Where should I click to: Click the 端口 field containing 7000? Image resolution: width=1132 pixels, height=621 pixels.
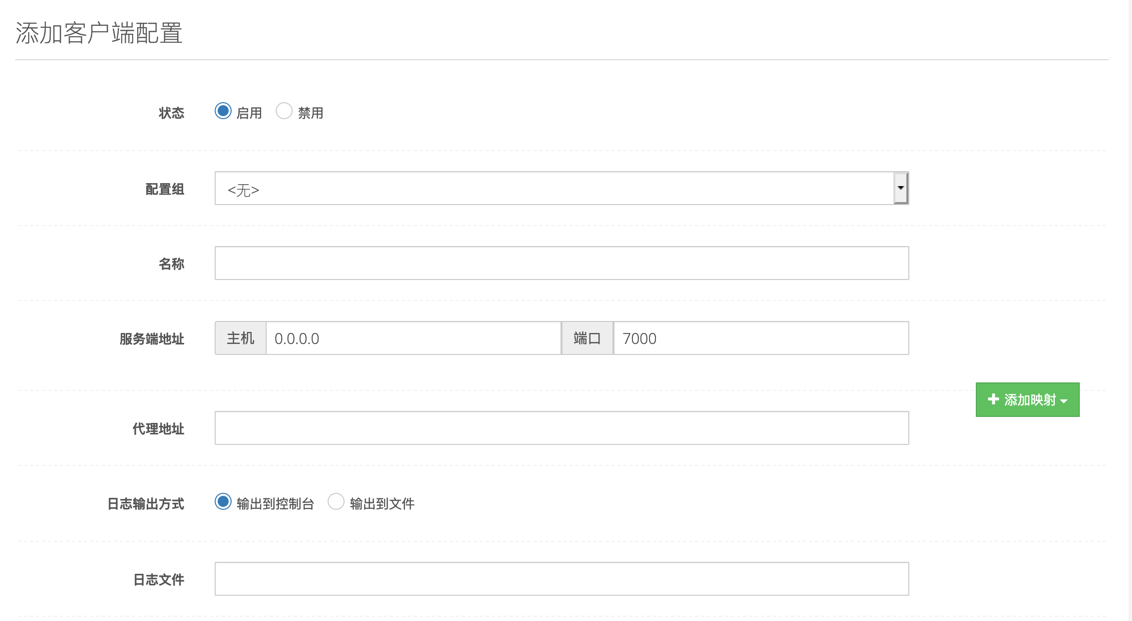pyautogui.click(x=760, y=338)
